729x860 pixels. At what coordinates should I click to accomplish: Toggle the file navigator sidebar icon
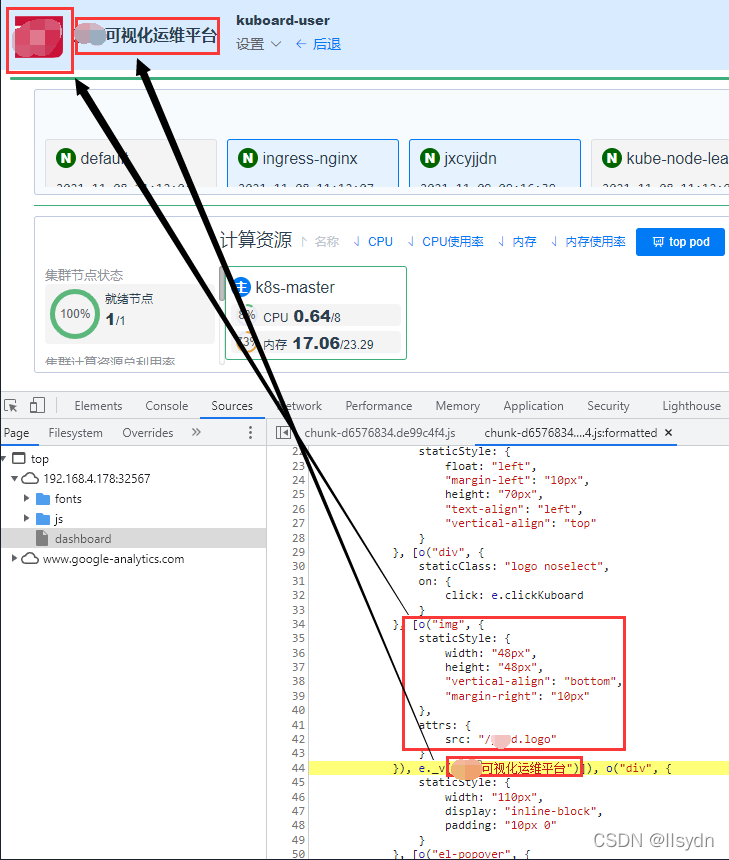[x=283, y=433]
